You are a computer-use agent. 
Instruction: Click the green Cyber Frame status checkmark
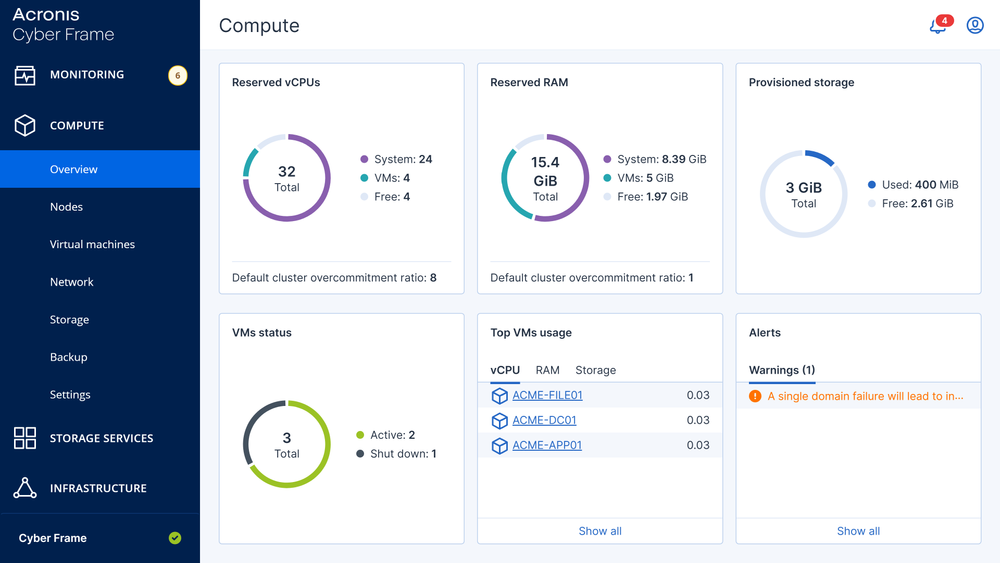[x=175, y=538]
